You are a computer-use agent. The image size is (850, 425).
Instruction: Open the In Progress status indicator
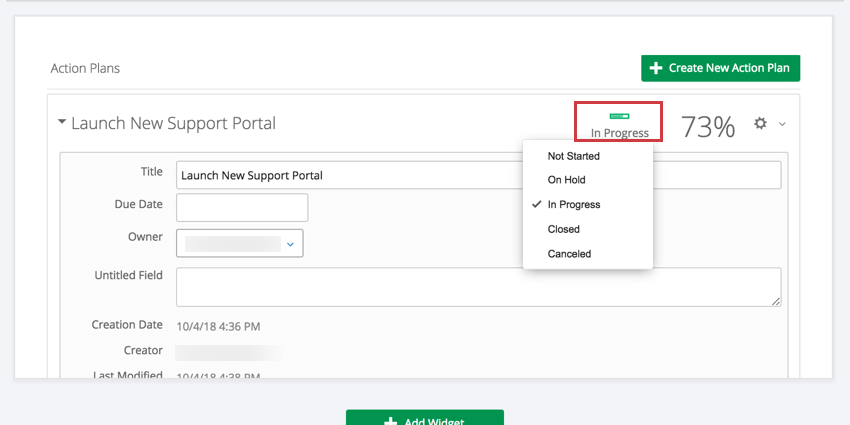click(619, 124)
